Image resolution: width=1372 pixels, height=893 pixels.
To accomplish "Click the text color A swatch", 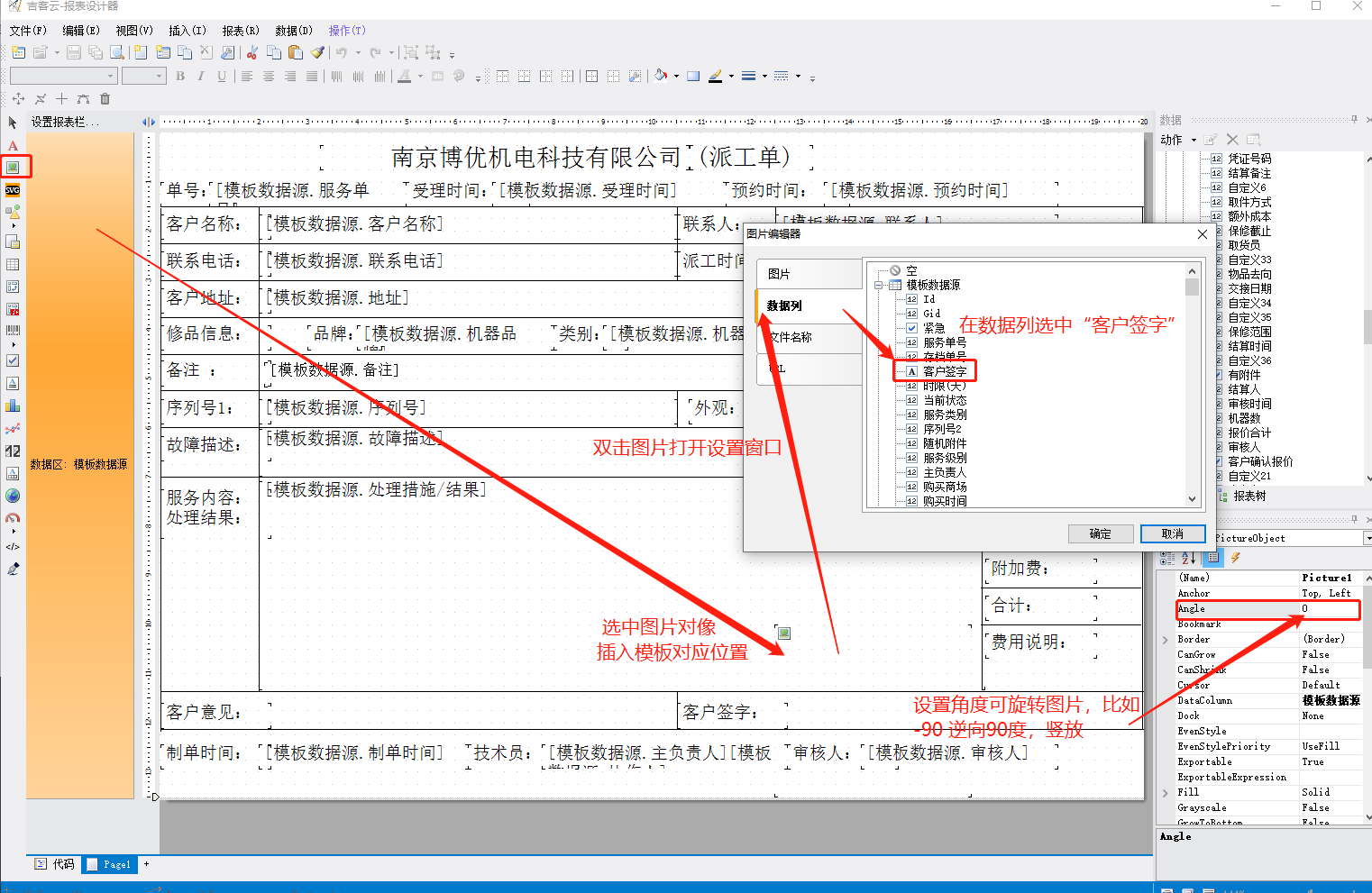I will 404,77.
